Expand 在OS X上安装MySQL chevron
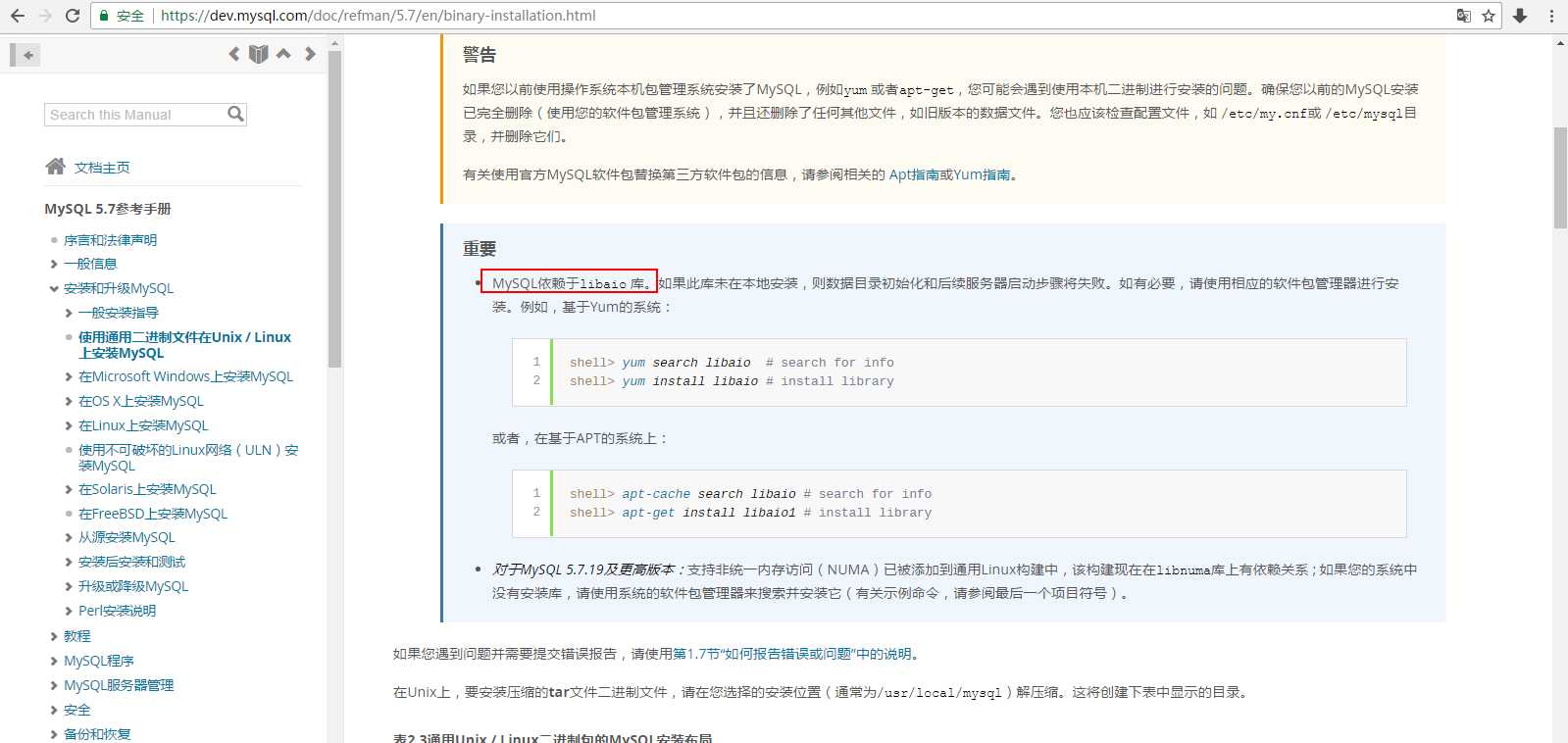The width and height of the screenshot is (1568, 743). pyautogui.click(x=69, y=401)
